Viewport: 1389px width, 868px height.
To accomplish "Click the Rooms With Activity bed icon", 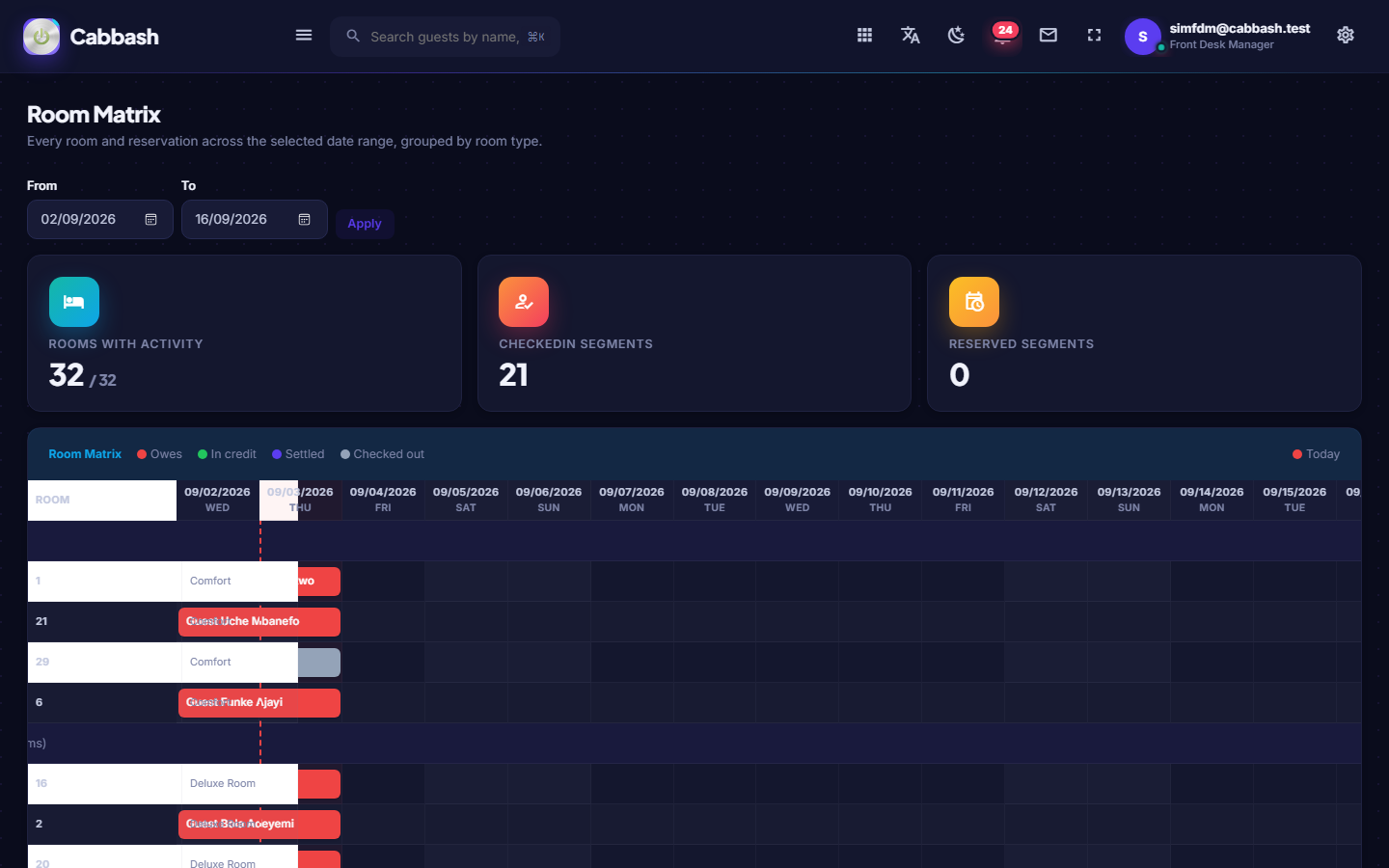I will pyautogui.click(x=74, y=302).
